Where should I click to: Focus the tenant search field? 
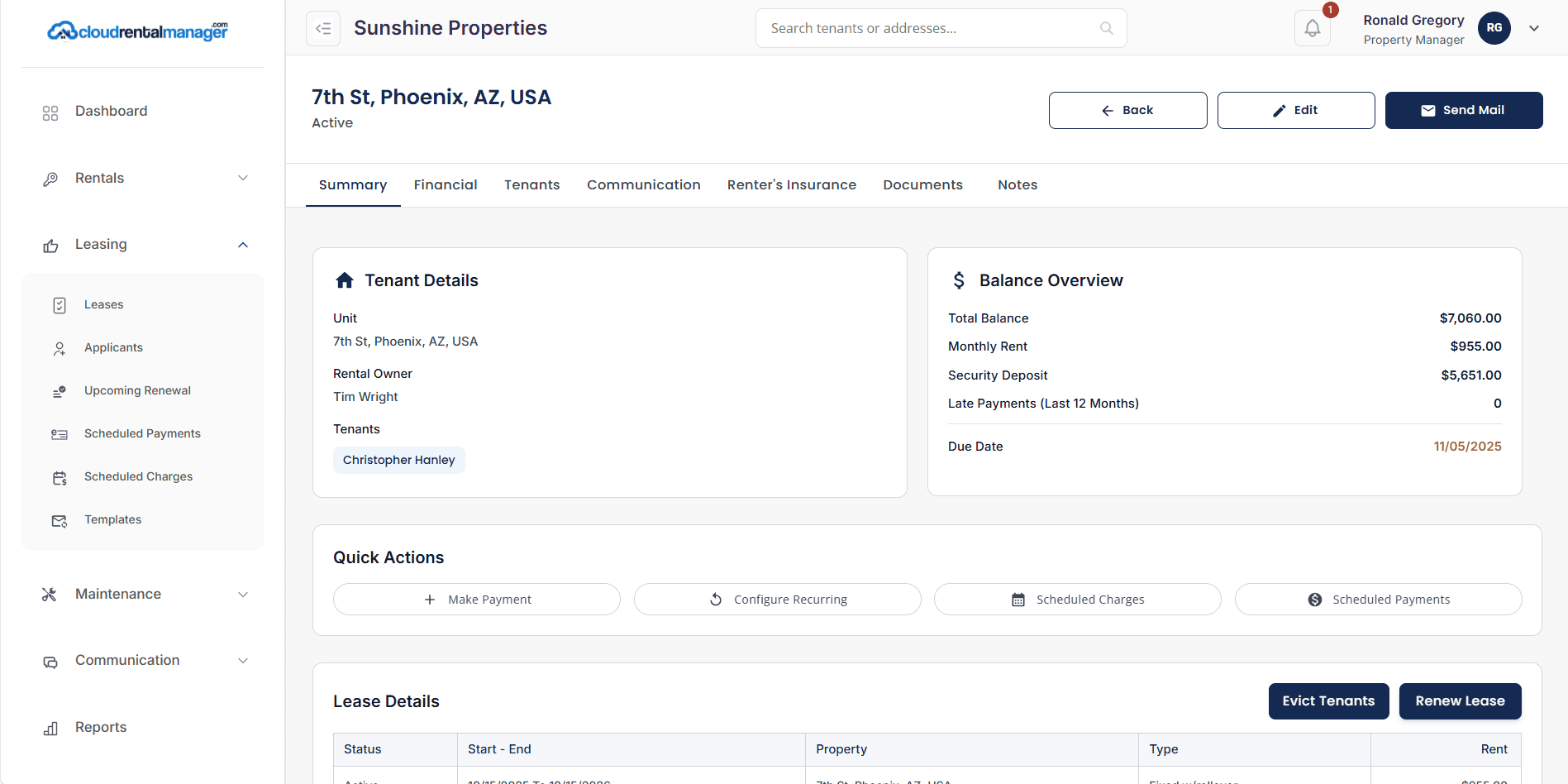[930, 28]
